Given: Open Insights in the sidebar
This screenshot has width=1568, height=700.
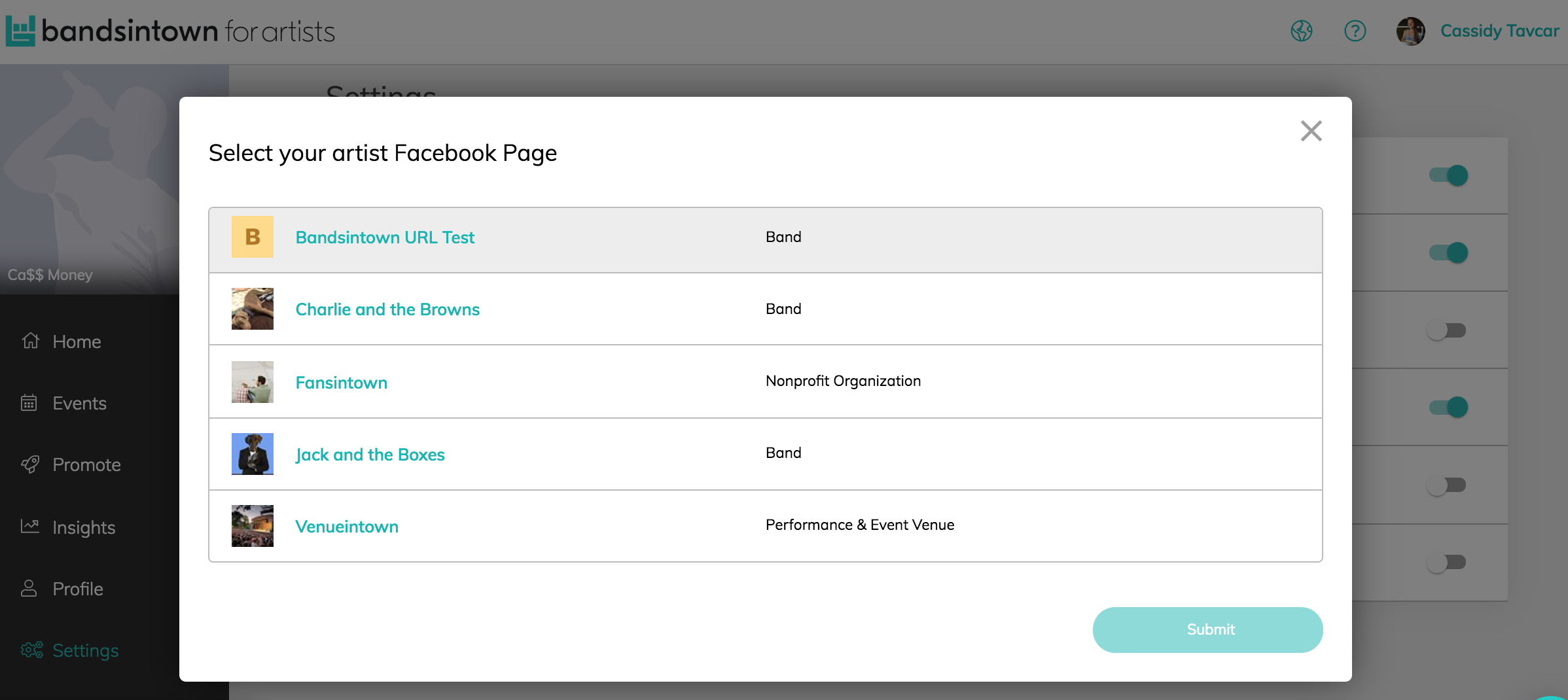Looking at the screenshot, I should (x=84, y=527).
